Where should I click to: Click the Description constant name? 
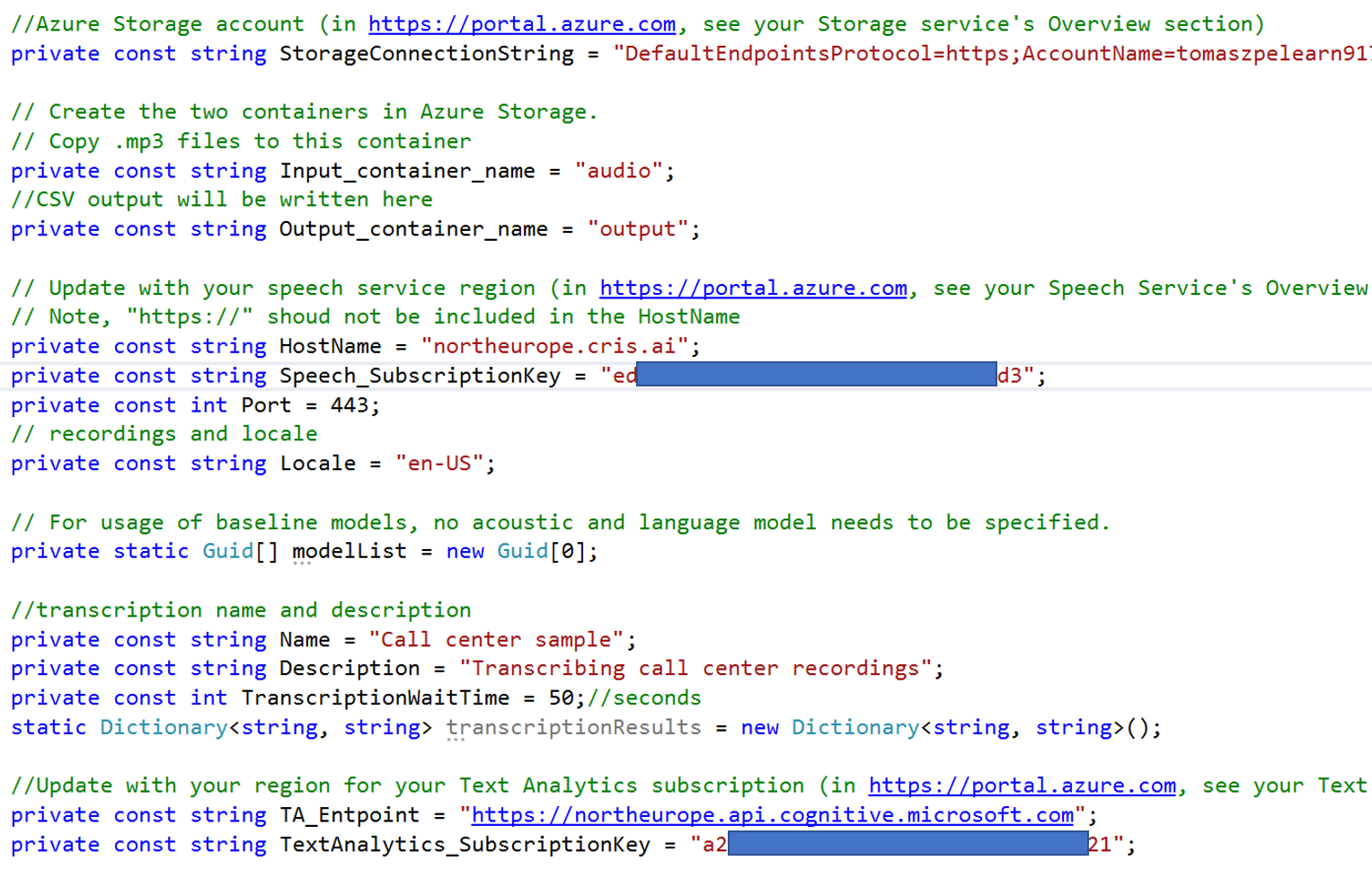[350, 669]
